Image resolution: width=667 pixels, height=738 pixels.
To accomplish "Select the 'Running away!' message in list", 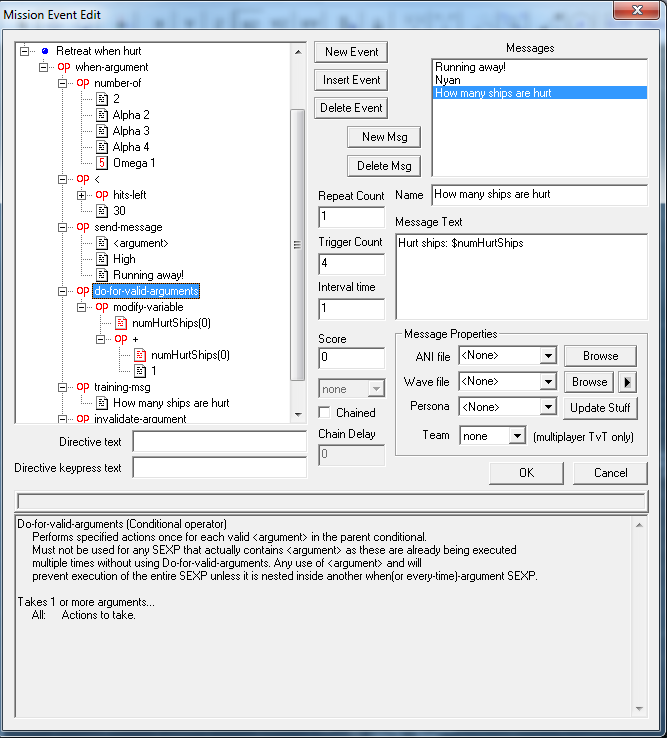I will point(539,67).
